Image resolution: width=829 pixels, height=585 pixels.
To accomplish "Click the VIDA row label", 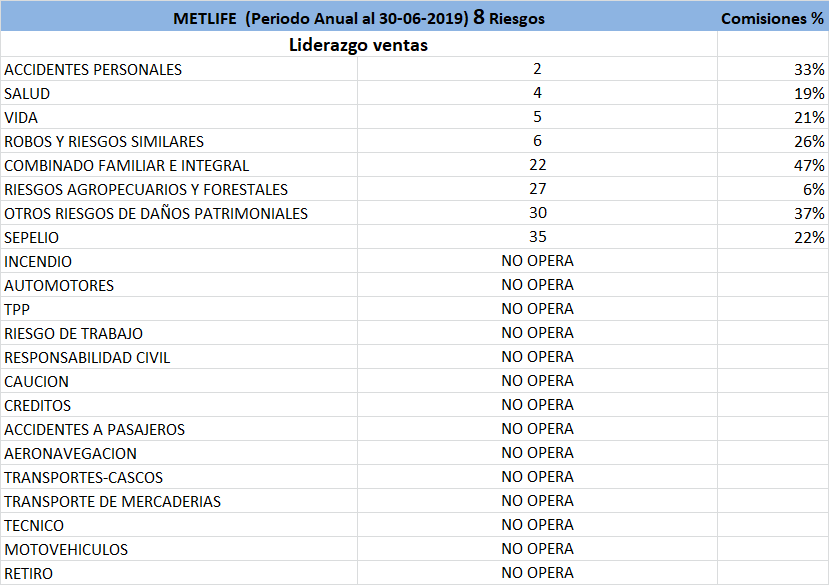I will click(21, 117).
